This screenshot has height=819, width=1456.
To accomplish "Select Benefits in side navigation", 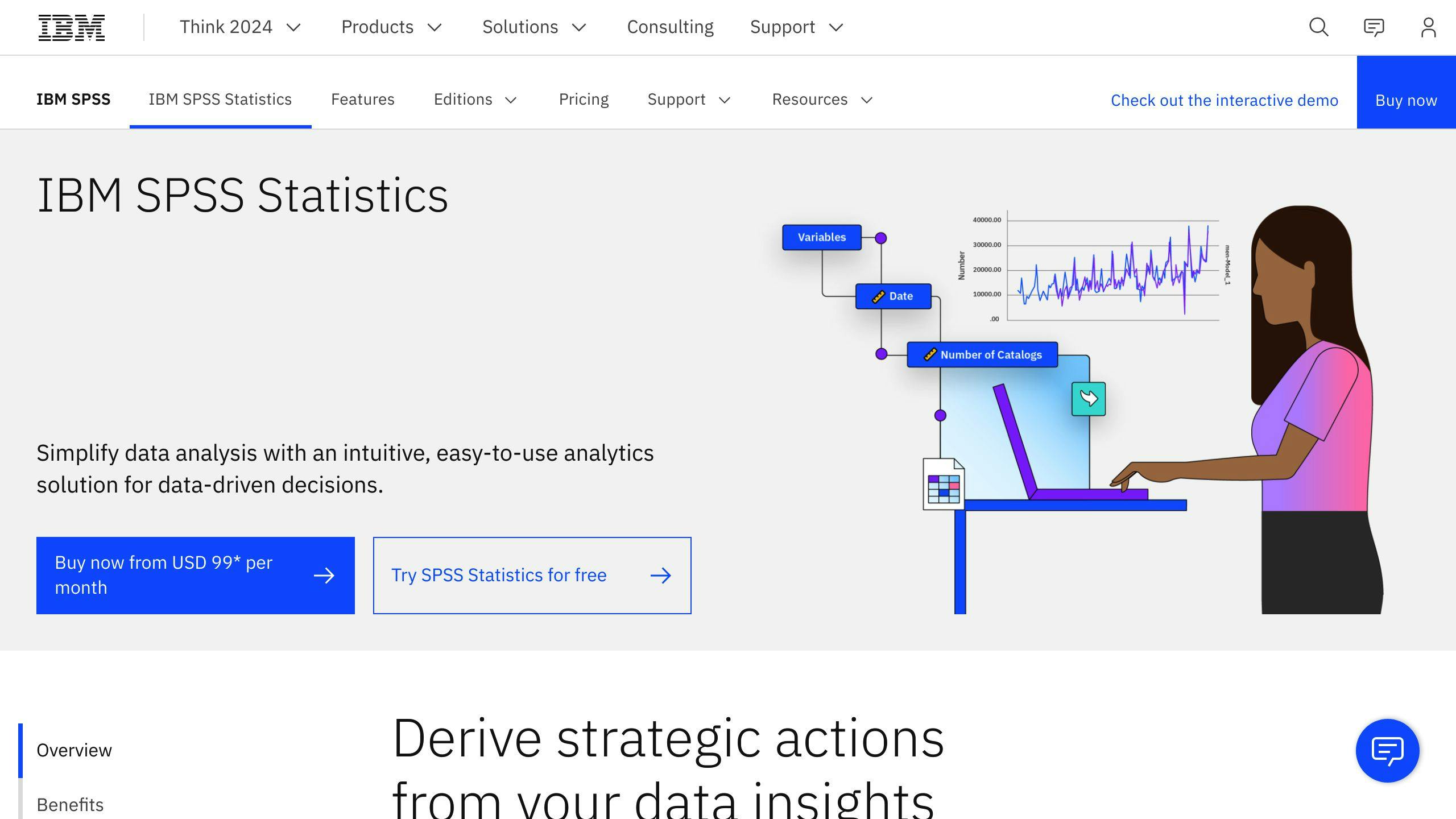I will click(x=70, y=805).
